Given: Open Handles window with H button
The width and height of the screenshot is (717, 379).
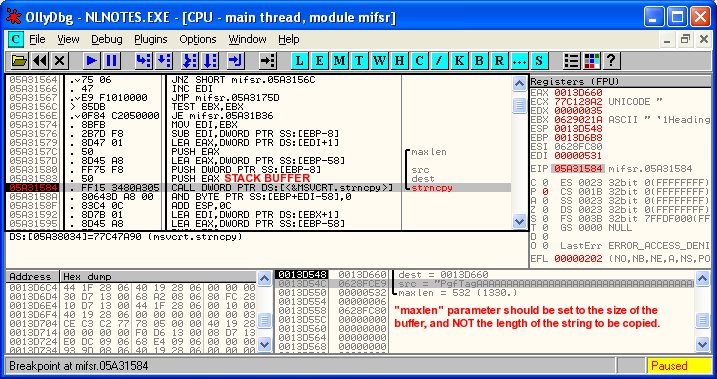Looking at the screenshot, I should click(399, 60).
